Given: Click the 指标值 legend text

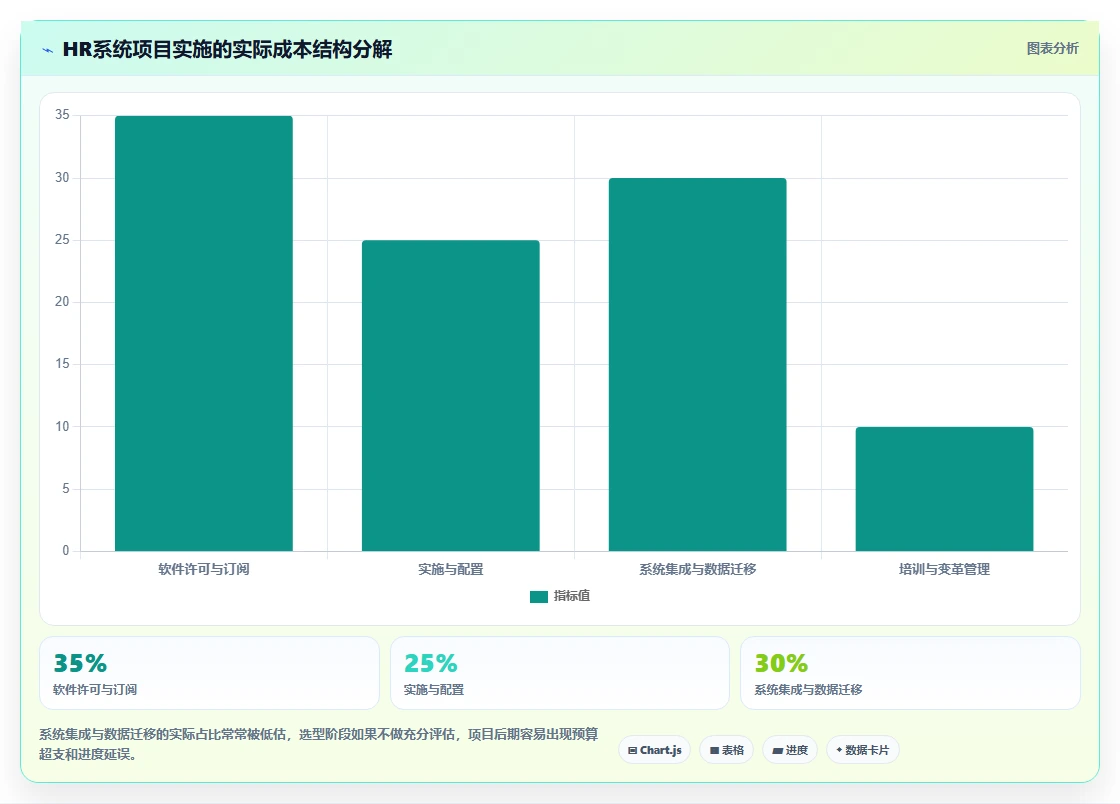Looking at the screenshot, I should (571, 596).
